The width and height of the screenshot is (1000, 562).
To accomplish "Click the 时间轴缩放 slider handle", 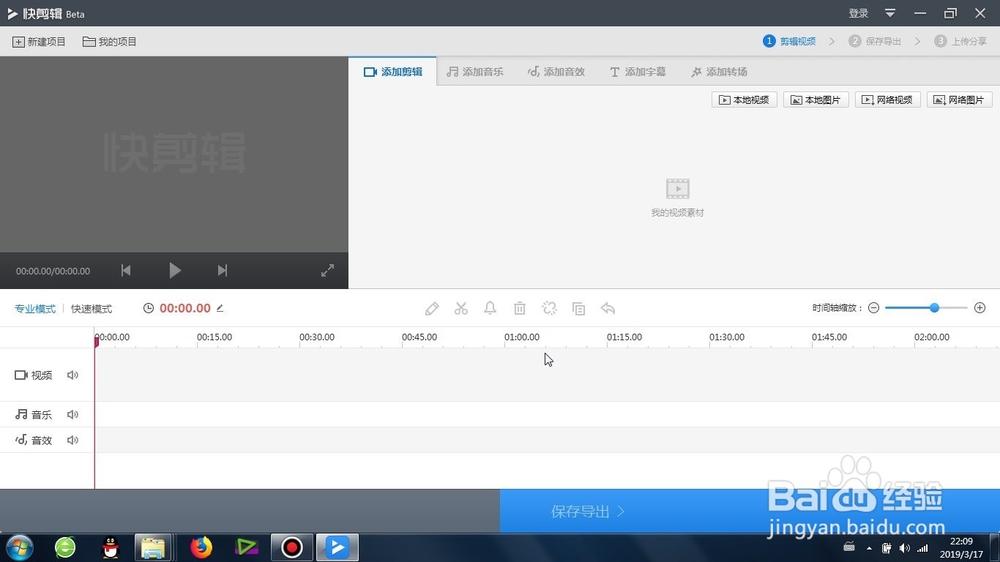I will point(934,308).
